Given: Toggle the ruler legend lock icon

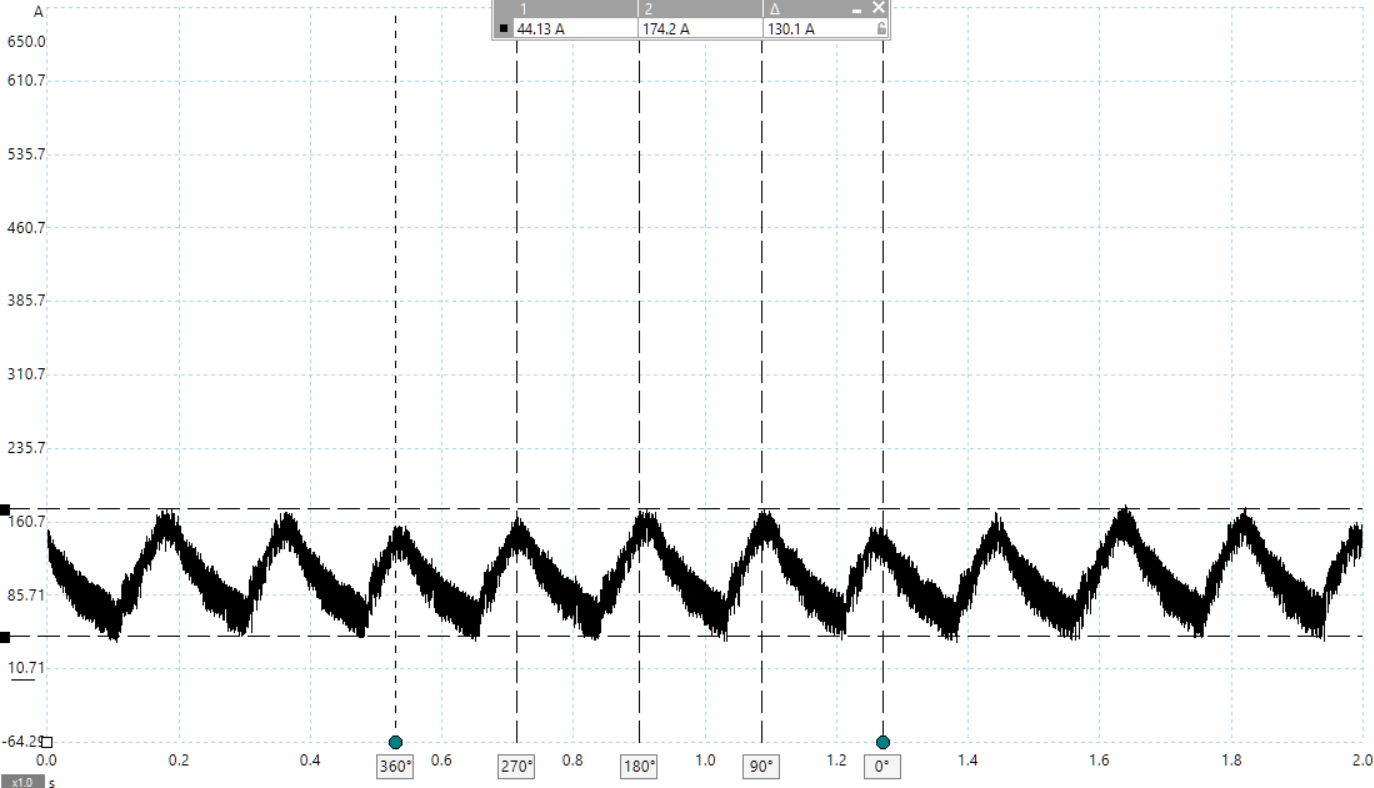Looking at the screenshot, I should click(880, 29).
